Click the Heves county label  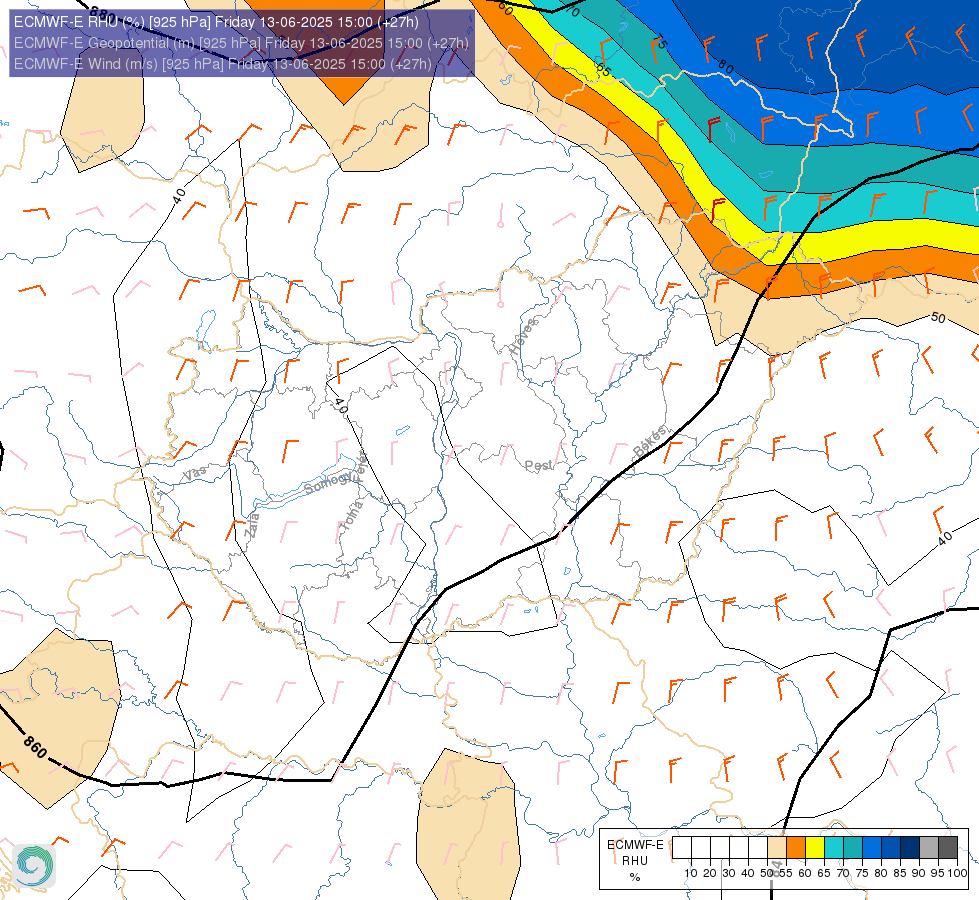523,336
